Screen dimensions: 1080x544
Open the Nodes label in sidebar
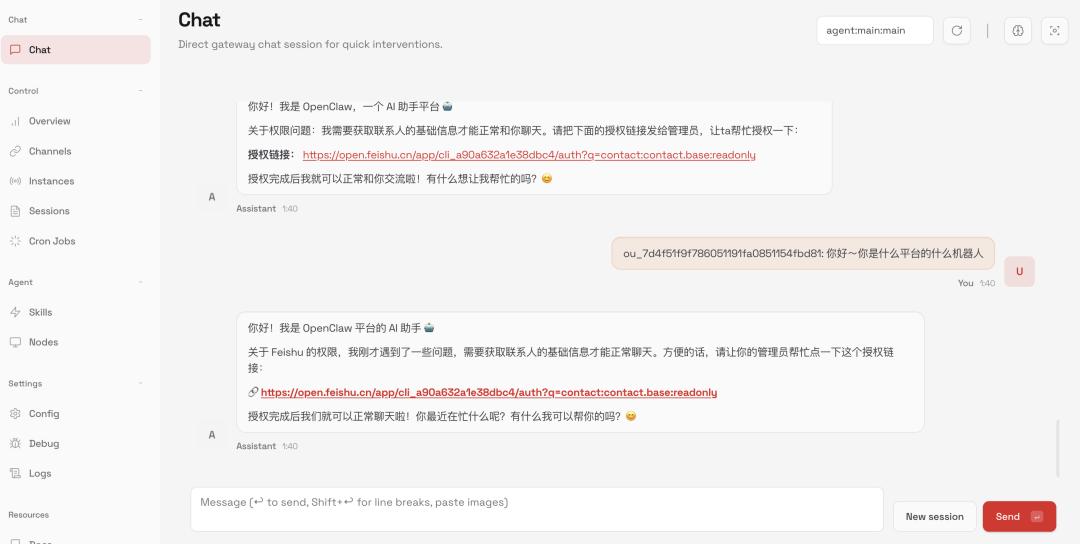[43, 342]
